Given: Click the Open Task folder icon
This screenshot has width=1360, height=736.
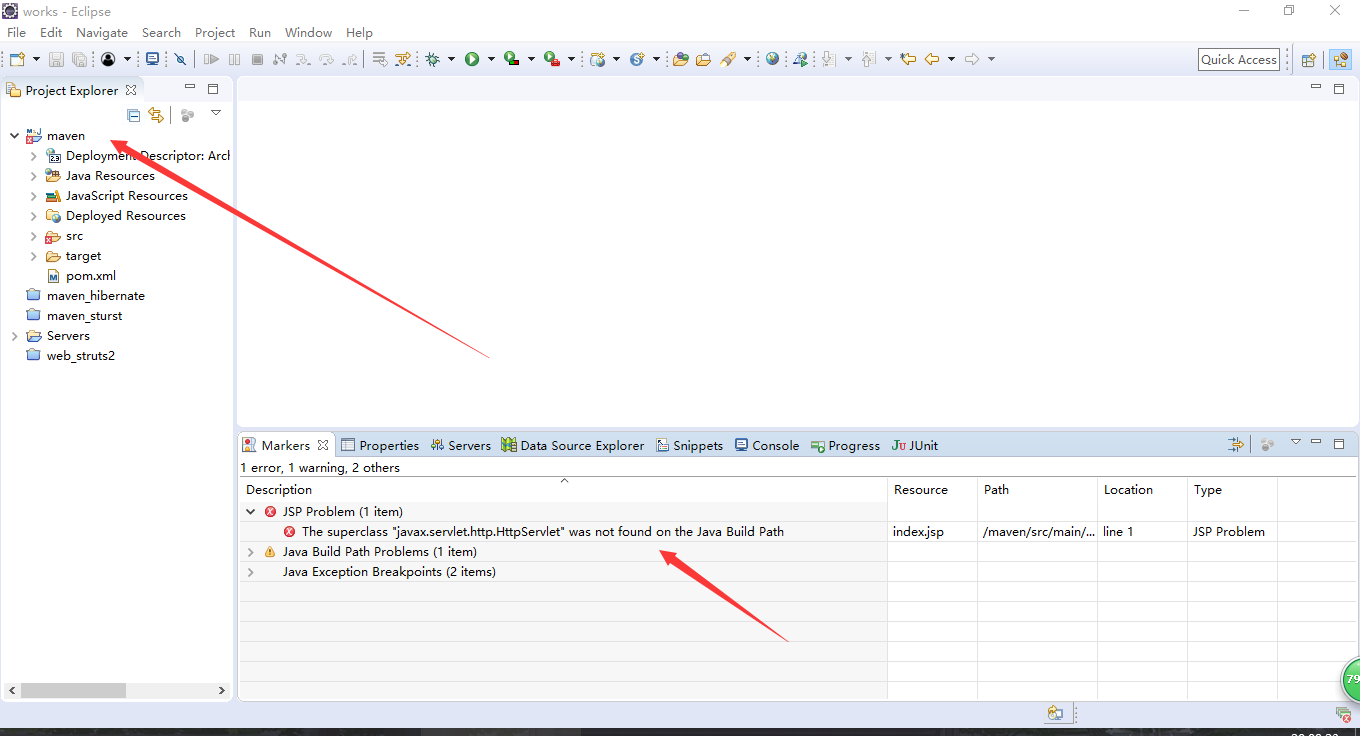Looking at the screenshot, I should (x=704, y=59).
